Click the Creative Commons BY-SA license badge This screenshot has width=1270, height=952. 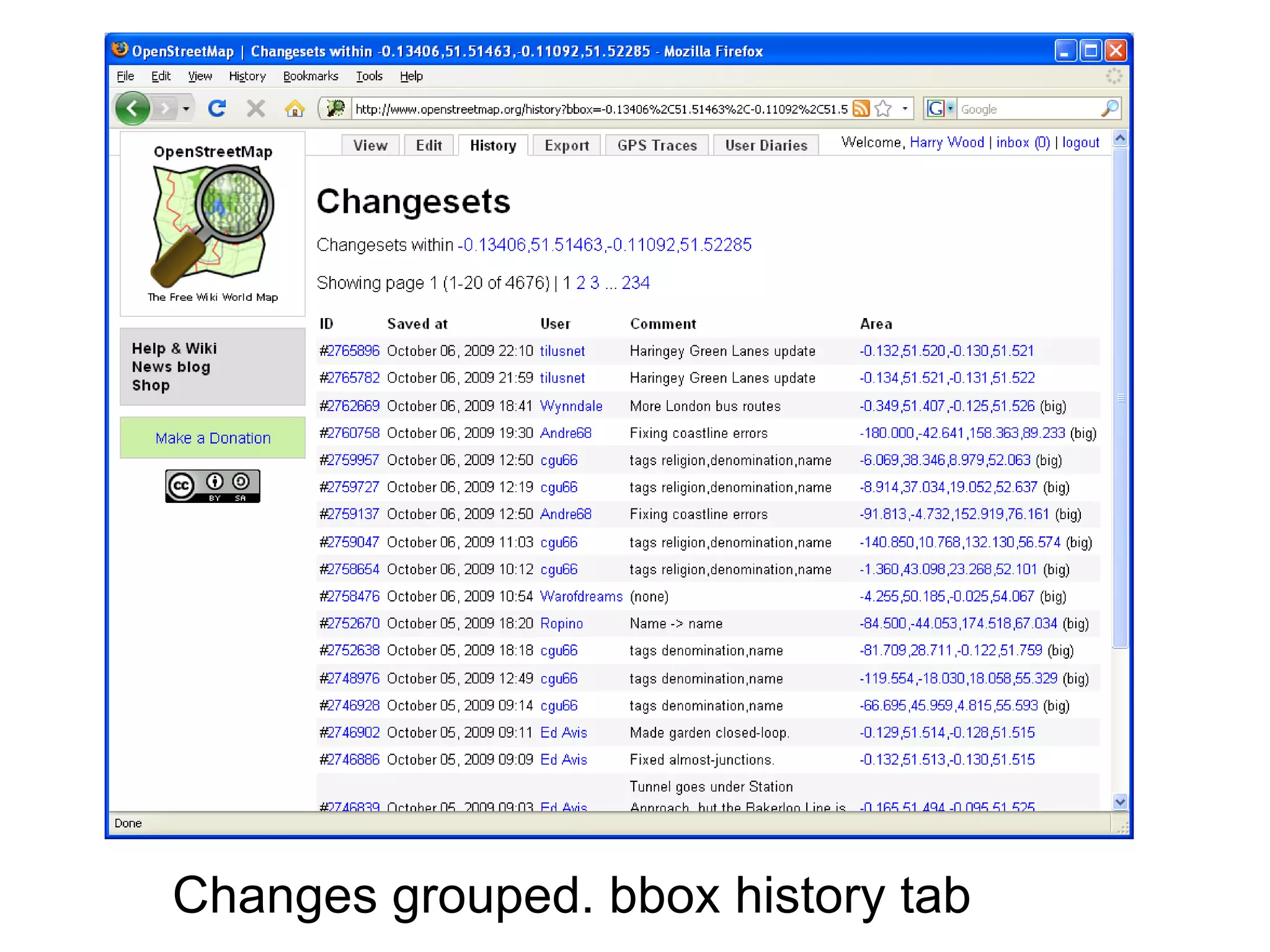tap(213, 486)
